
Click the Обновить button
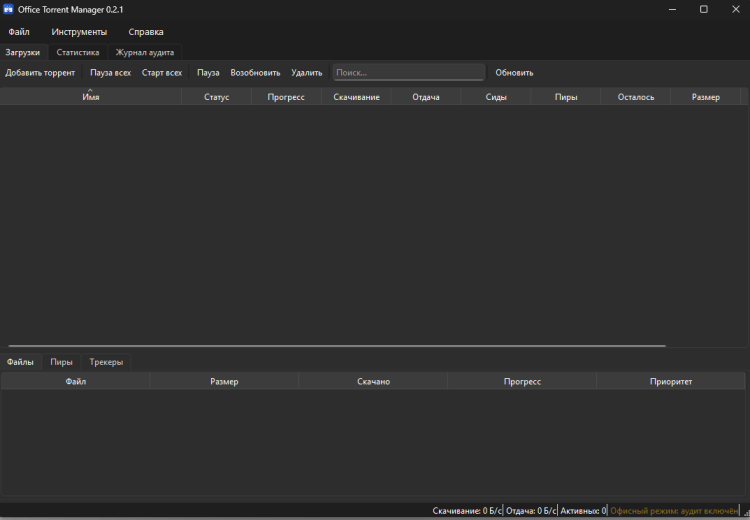(x=514, y=73)
